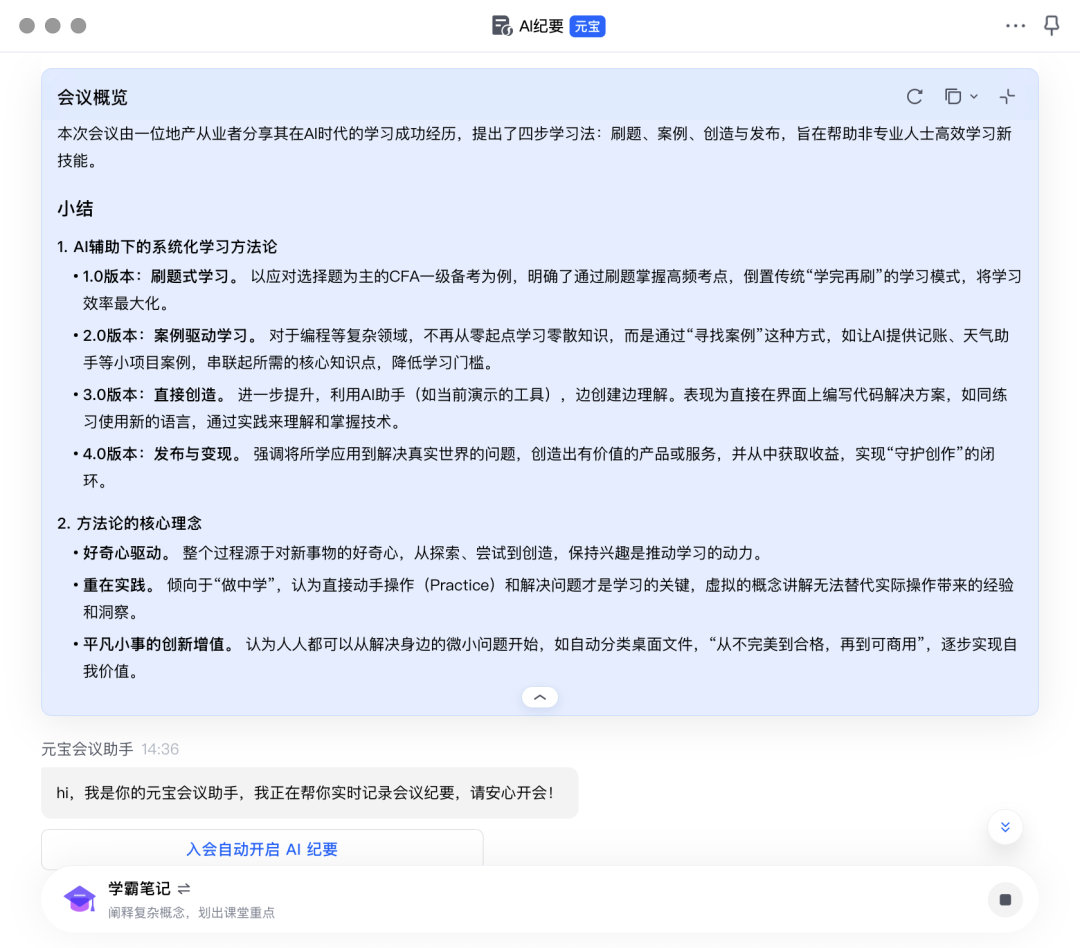Stop the AI note generation
This screenshot has width=1080, height=948.
point(1005,899)
